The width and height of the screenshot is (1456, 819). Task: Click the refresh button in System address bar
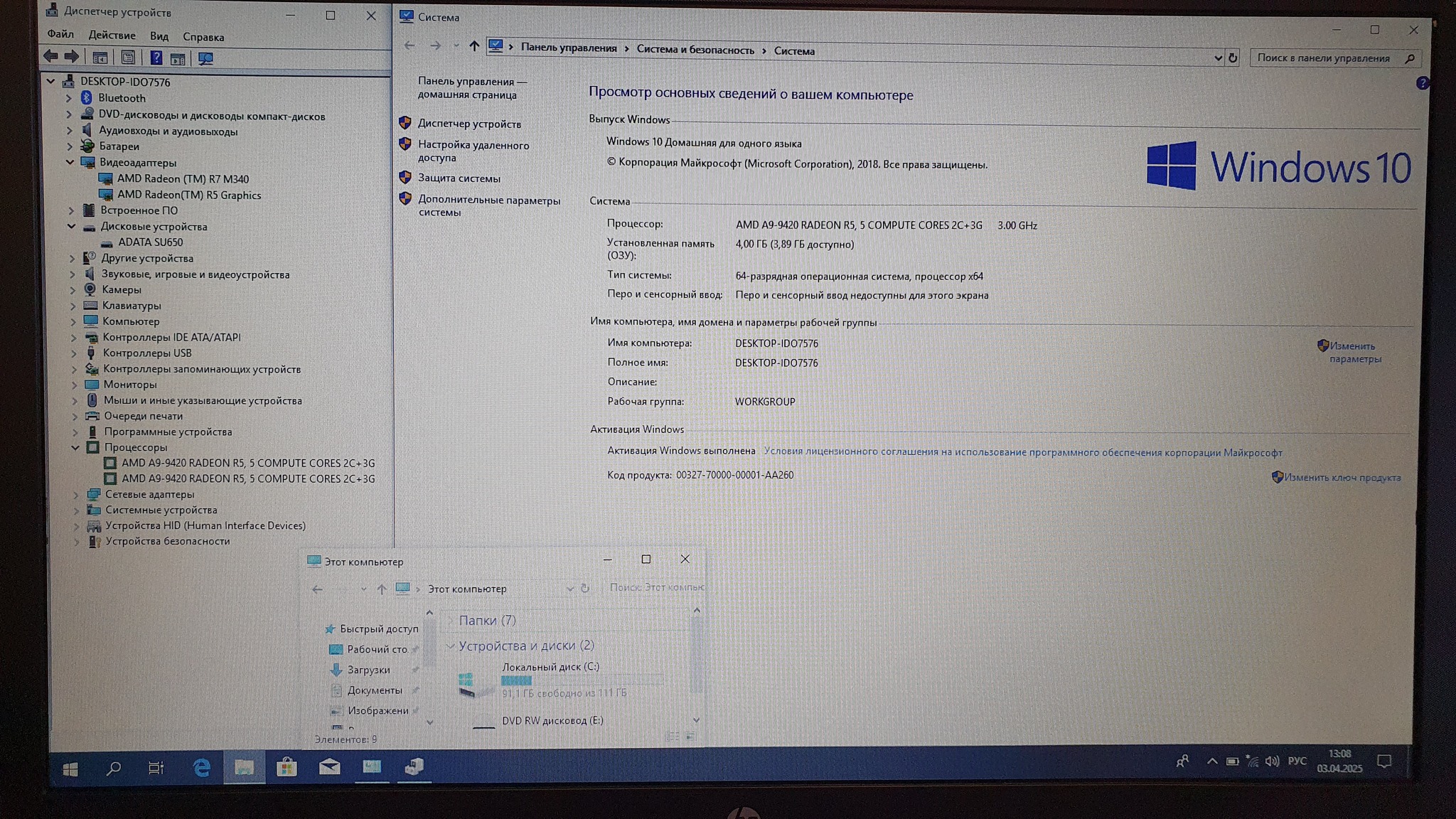tap(1233, 58)
